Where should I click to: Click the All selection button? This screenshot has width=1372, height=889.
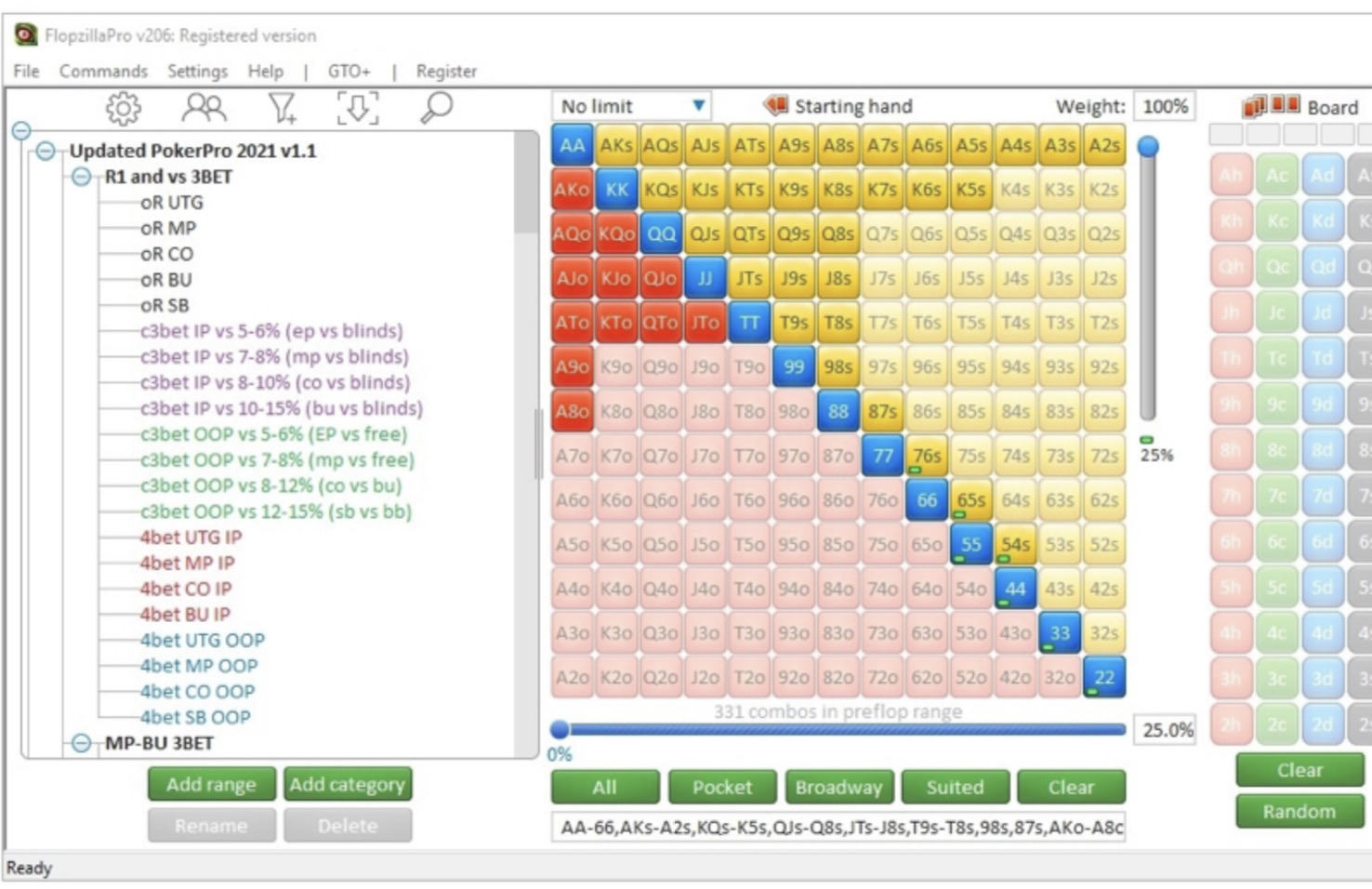604,787
